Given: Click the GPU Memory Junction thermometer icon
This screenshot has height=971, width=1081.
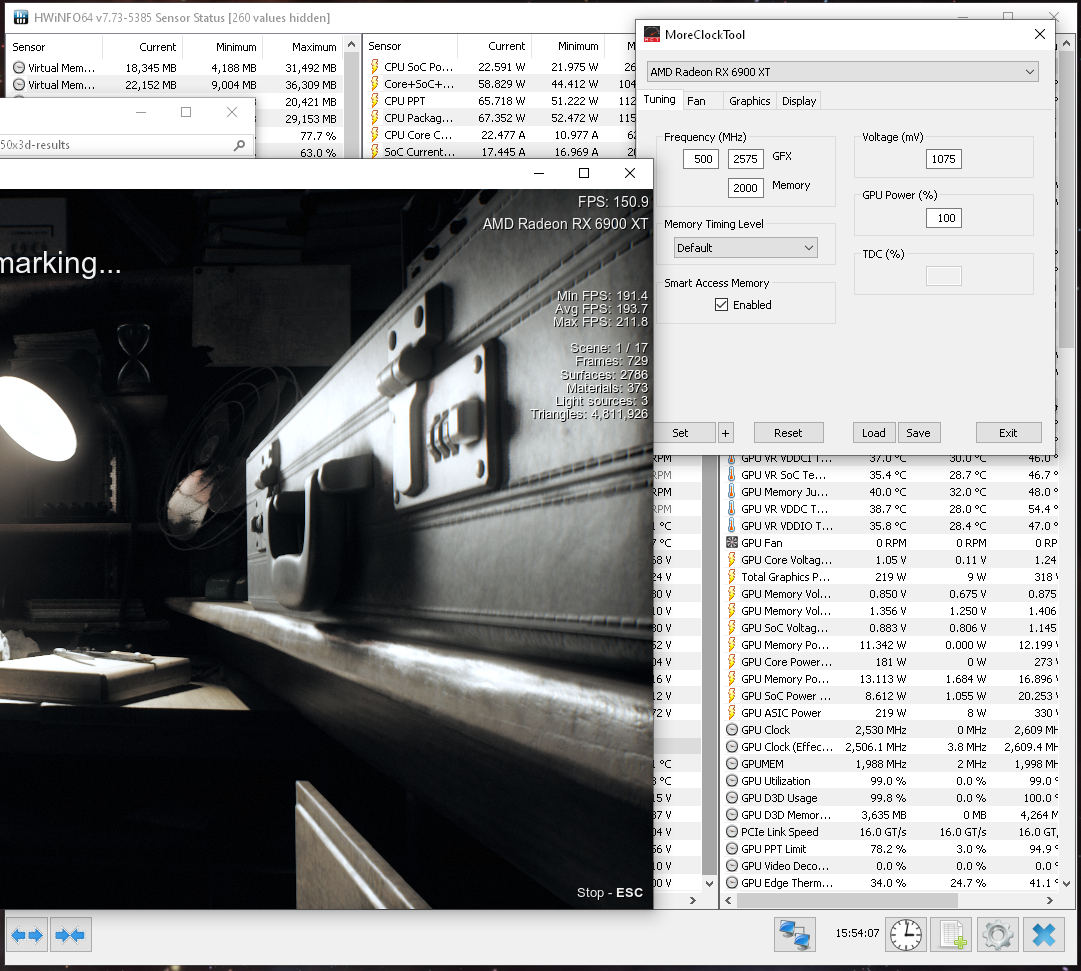Looking at the screenshot, I should pos(732,492).
